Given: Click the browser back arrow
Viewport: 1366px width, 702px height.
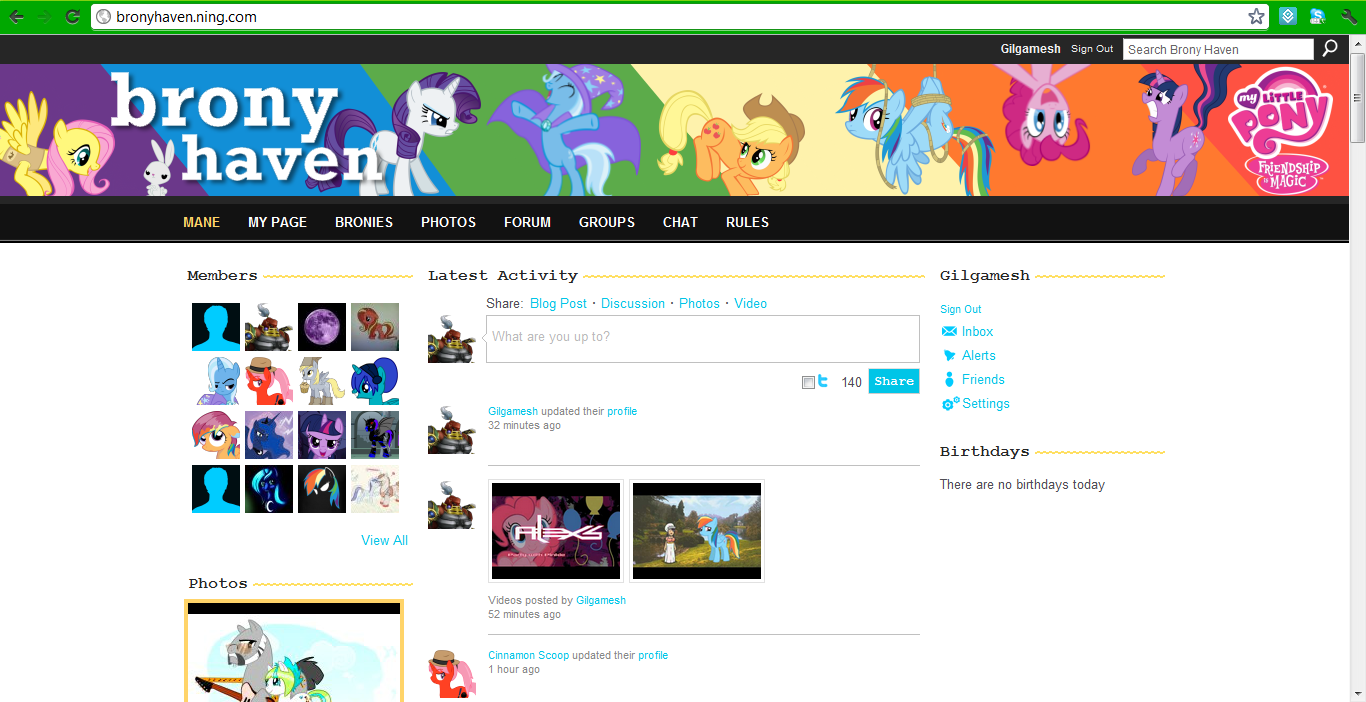Looking at the screenshot, I should tap(16, 17).
